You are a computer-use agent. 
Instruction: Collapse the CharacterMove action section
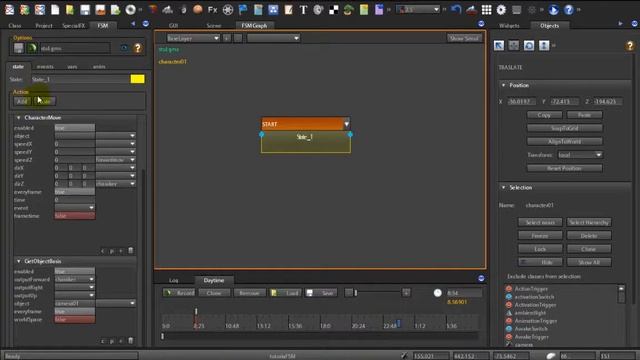18,118
